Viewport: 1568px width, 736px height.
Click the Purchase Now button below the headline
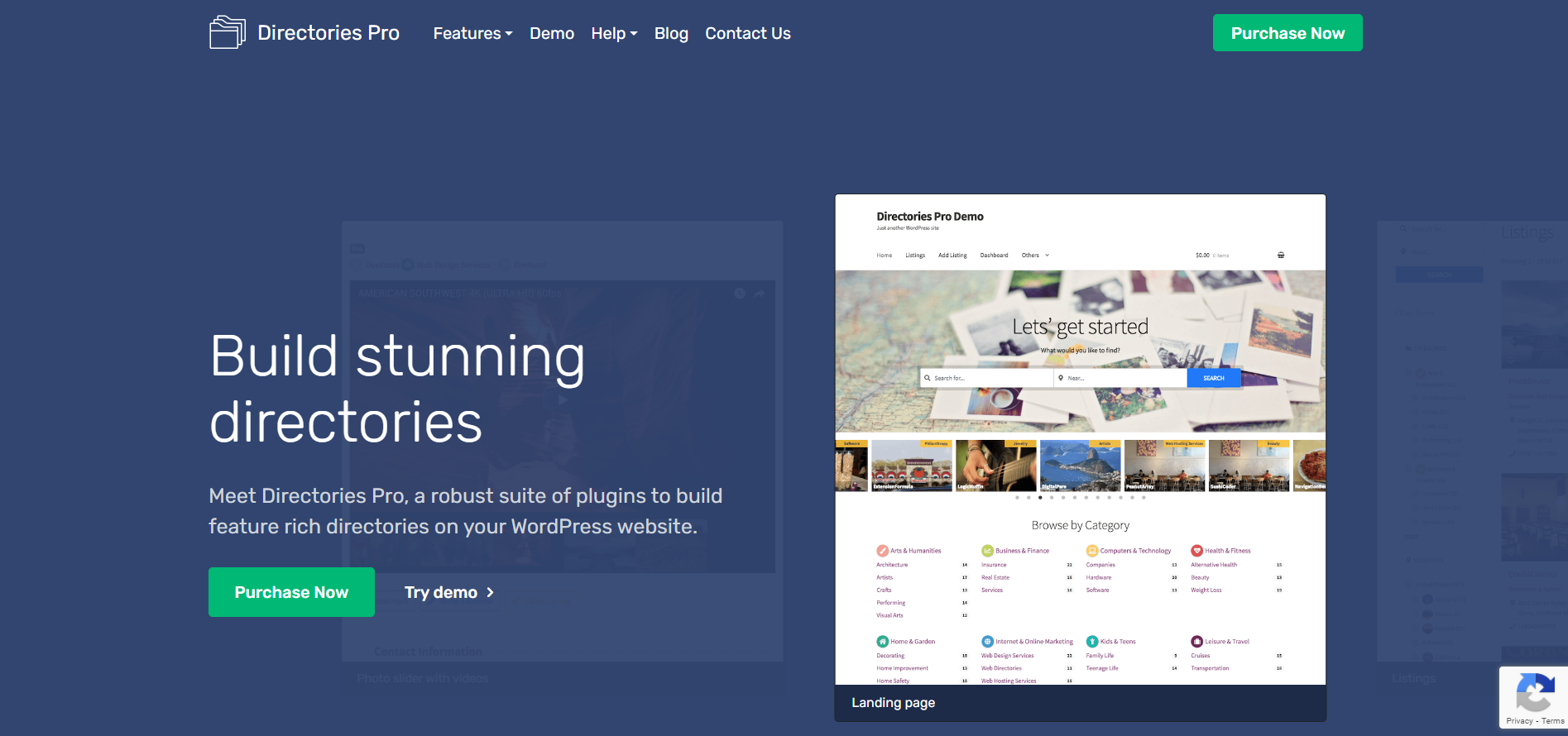(291, 592)
